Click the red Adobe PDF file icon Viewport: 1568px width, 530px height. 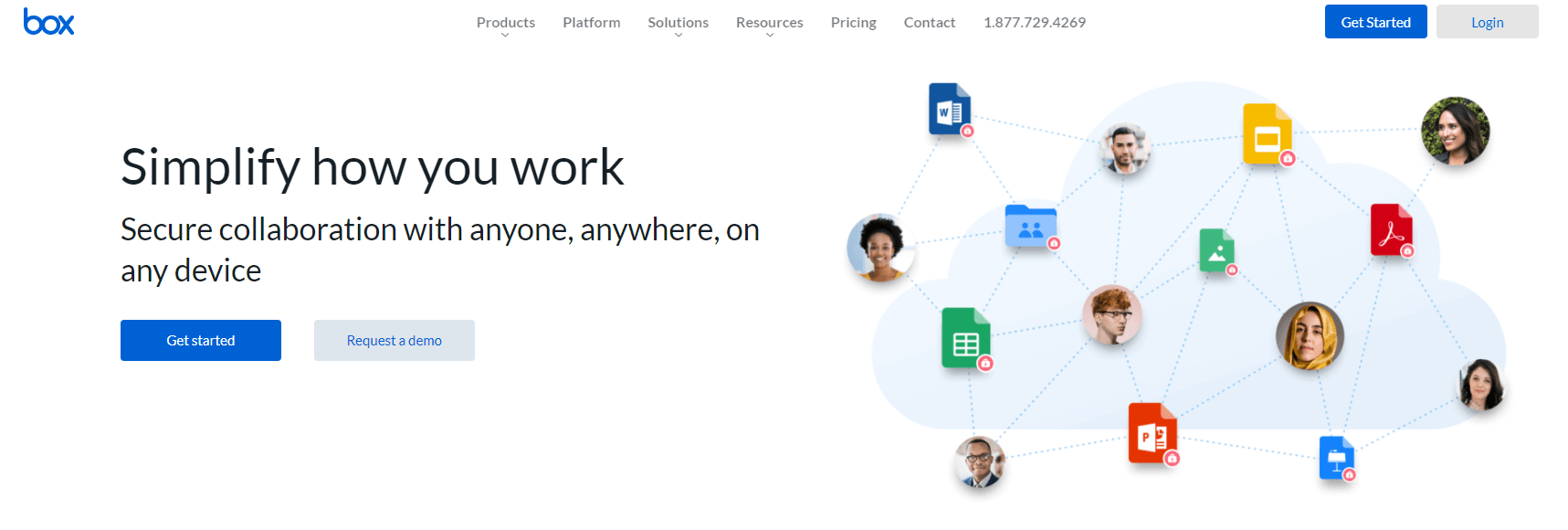click(x=1391, y=229)
